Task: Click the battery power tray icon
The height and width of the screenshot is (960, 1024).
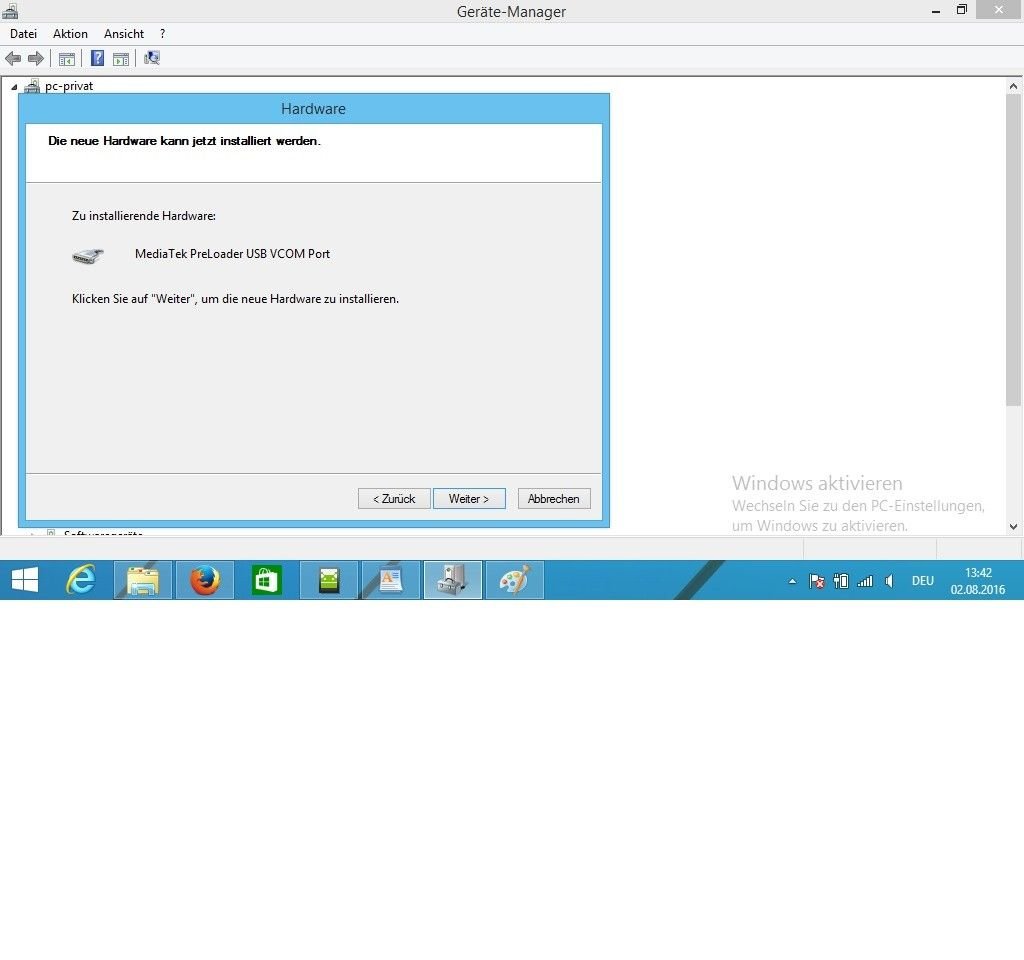Action: [x=841, y=581]
